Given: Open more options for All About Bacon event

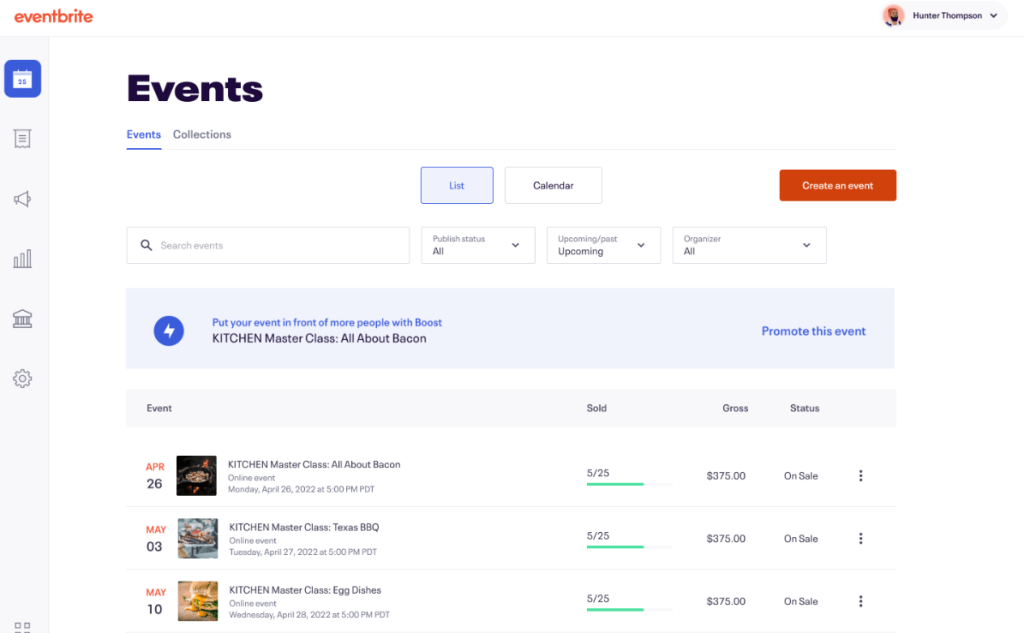Looking at the screenshot, I should [x=860, y=476].
